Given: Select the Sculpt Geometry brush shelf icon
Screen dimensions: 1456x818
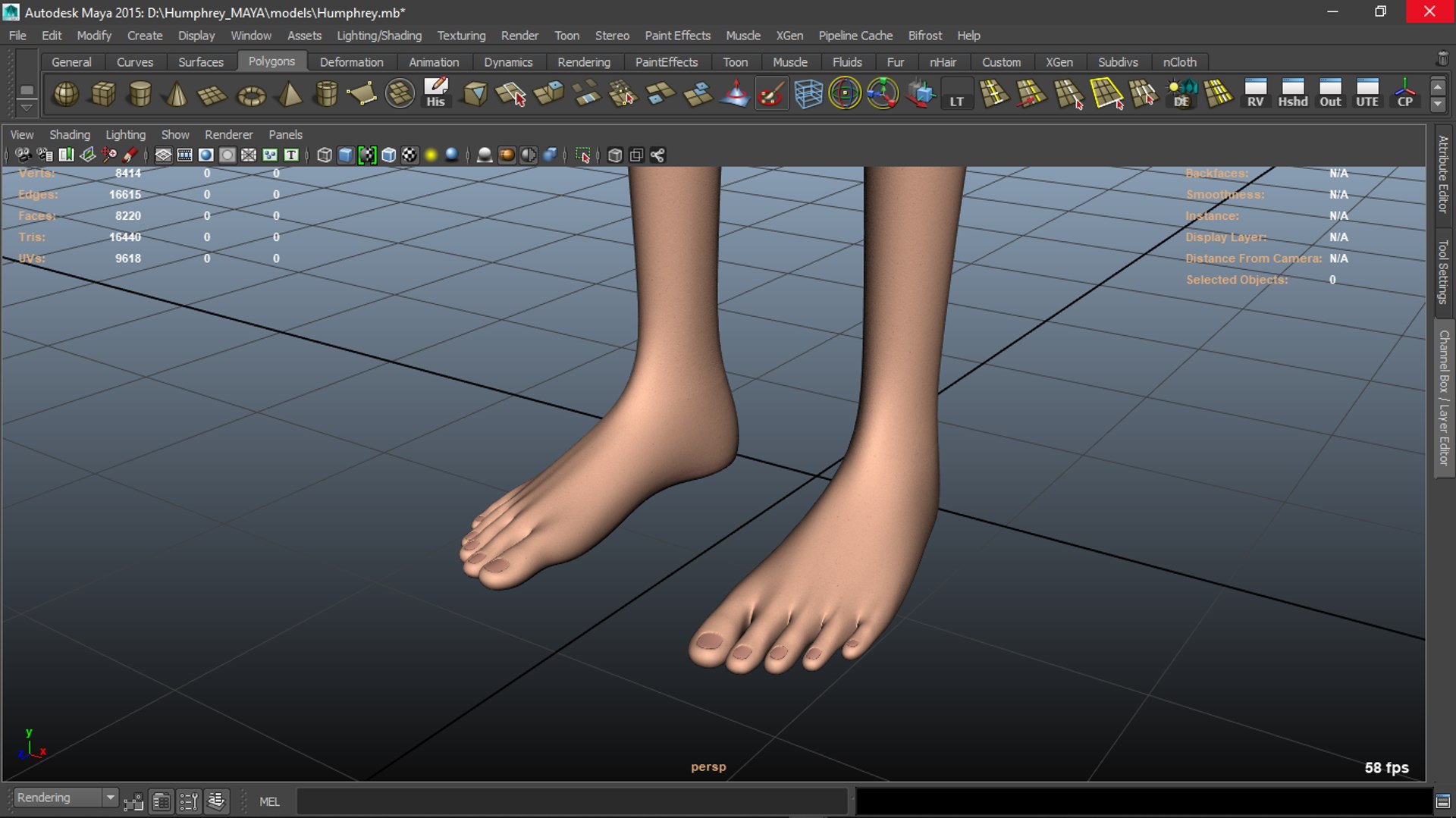Looking at the screenshot, I should click(771, 94).
